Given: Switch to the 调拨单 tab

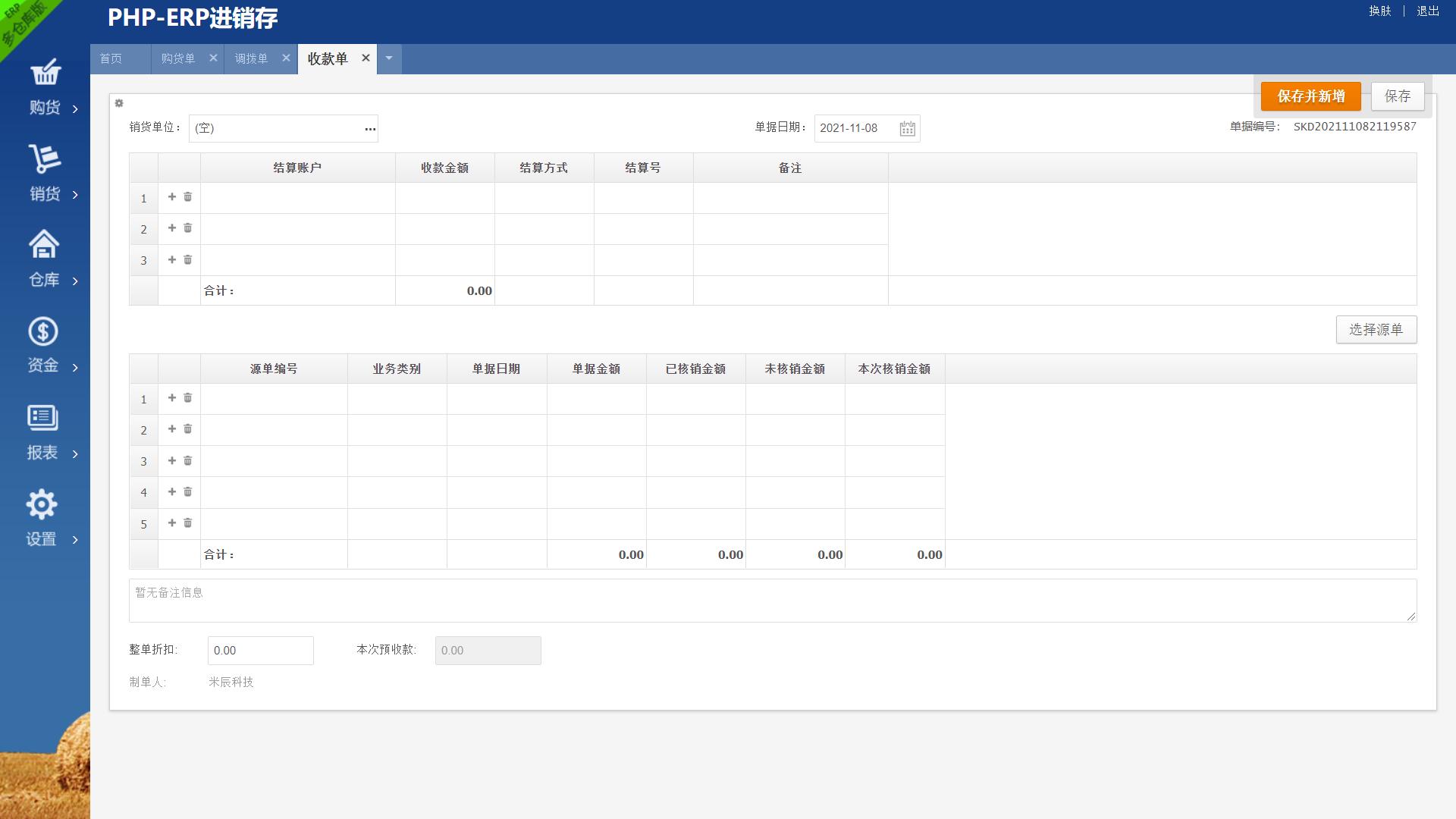Looking at the screenshot, I should pyautogui.click(x=251, y=58).
